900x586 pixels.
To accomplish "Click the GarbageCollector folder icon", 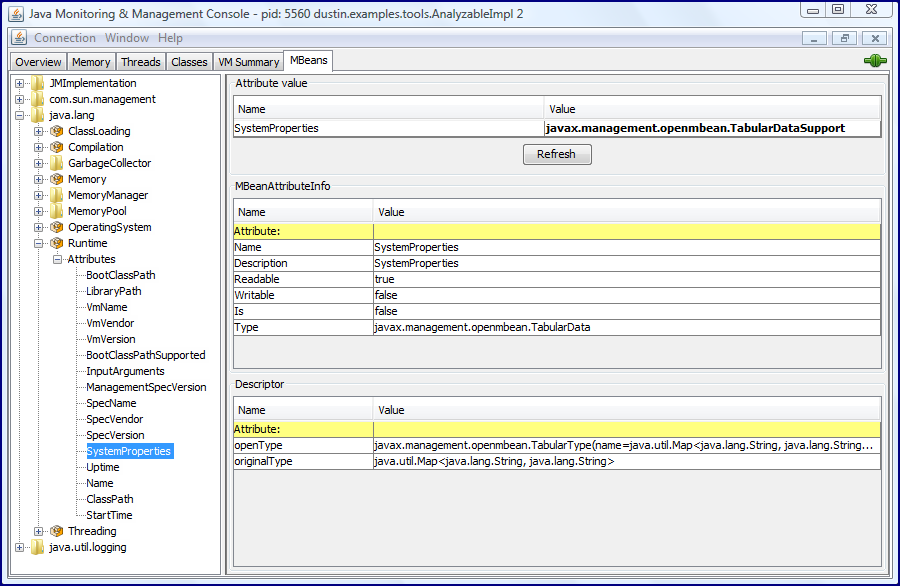I will coord(56,164).
